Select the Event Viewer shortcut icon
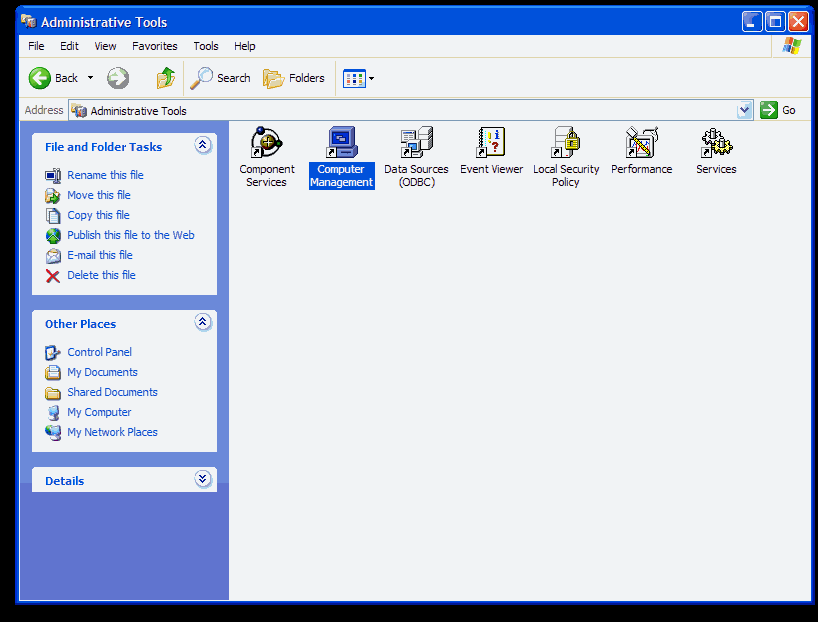 (x=491, y=142)
